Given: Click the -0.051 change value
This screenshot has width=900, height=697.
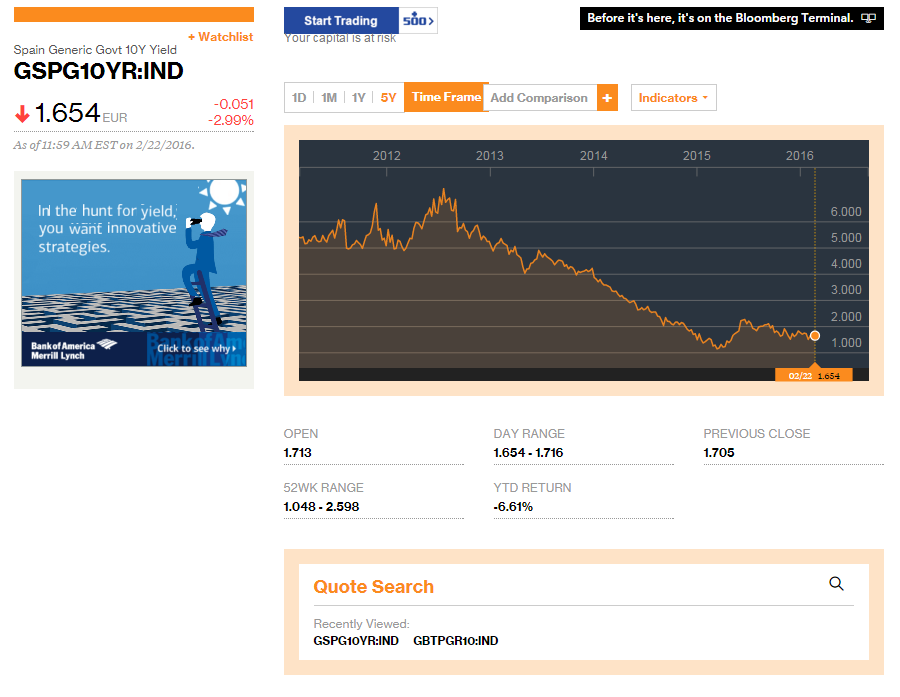Looking at the screenshot, I should [234, 104].
